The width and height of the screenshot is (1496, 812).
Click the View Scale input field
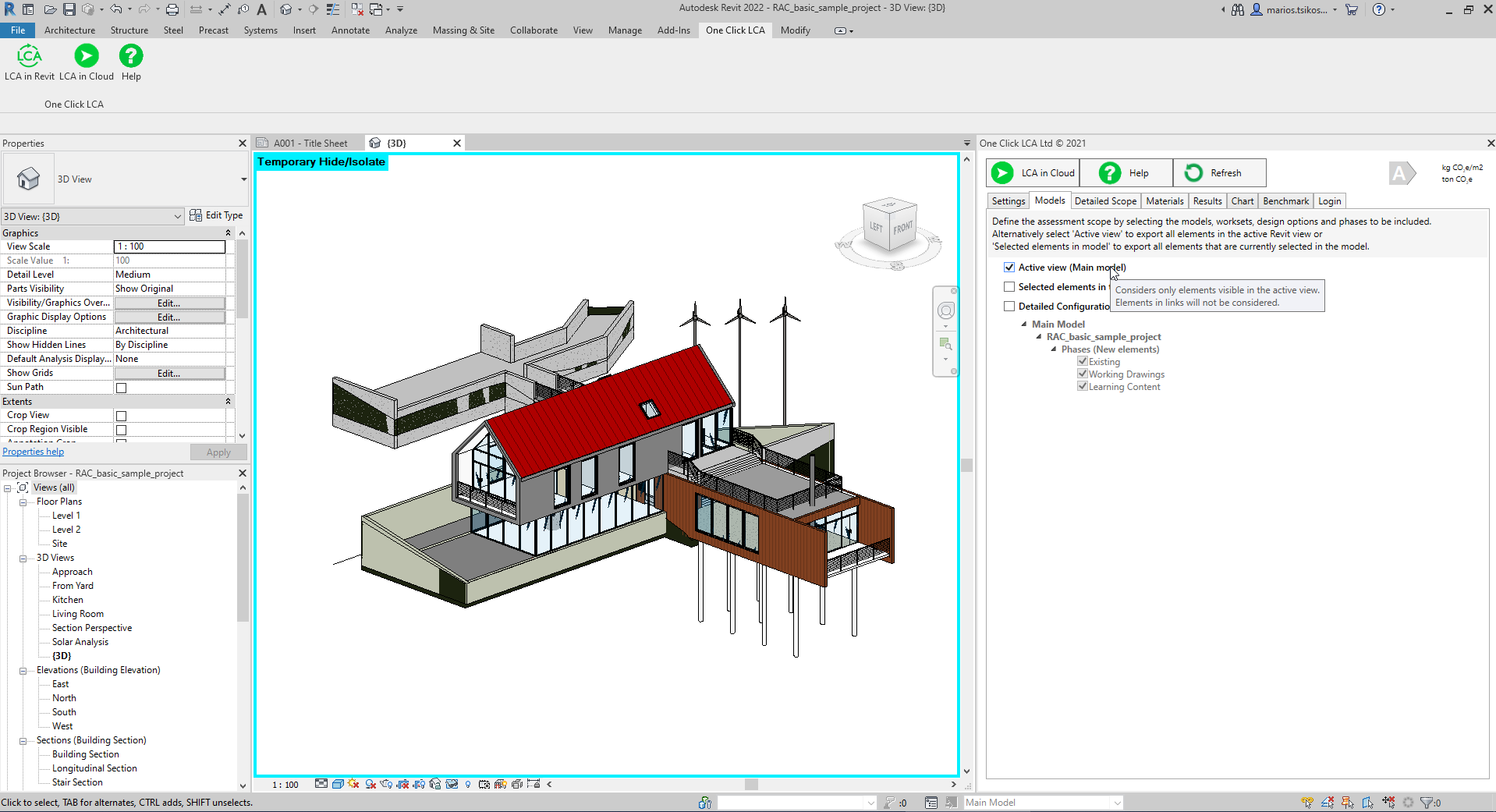[x=169, y=246]
